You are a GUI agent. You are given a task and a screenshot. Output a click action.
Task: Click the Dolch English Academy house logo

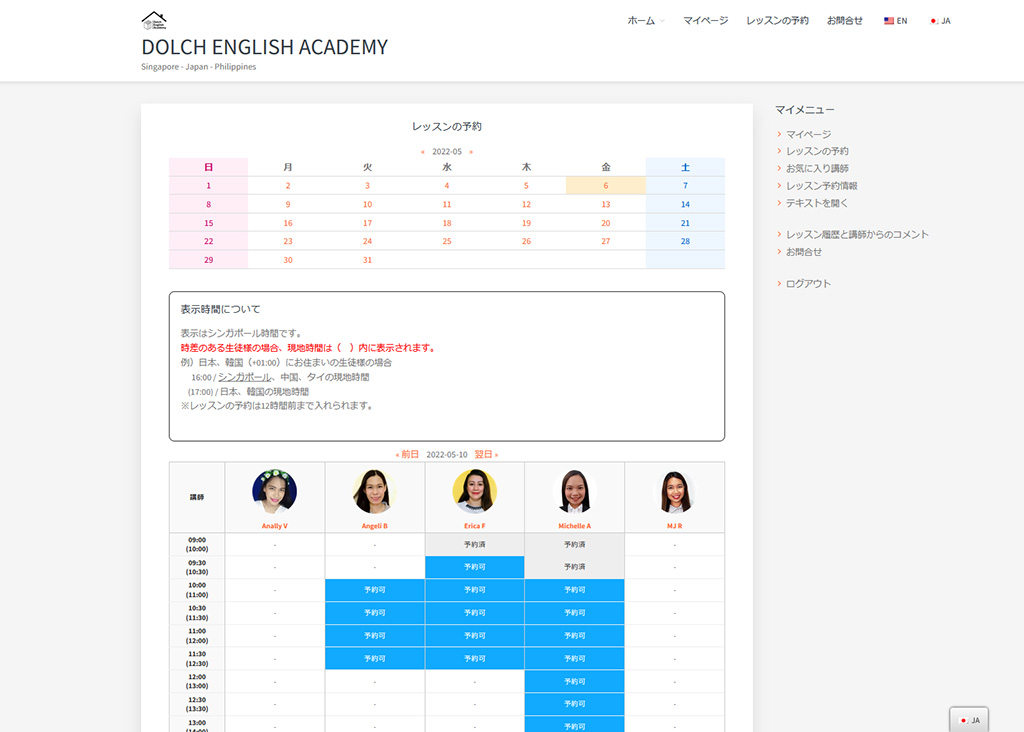[x=154, y=20]
